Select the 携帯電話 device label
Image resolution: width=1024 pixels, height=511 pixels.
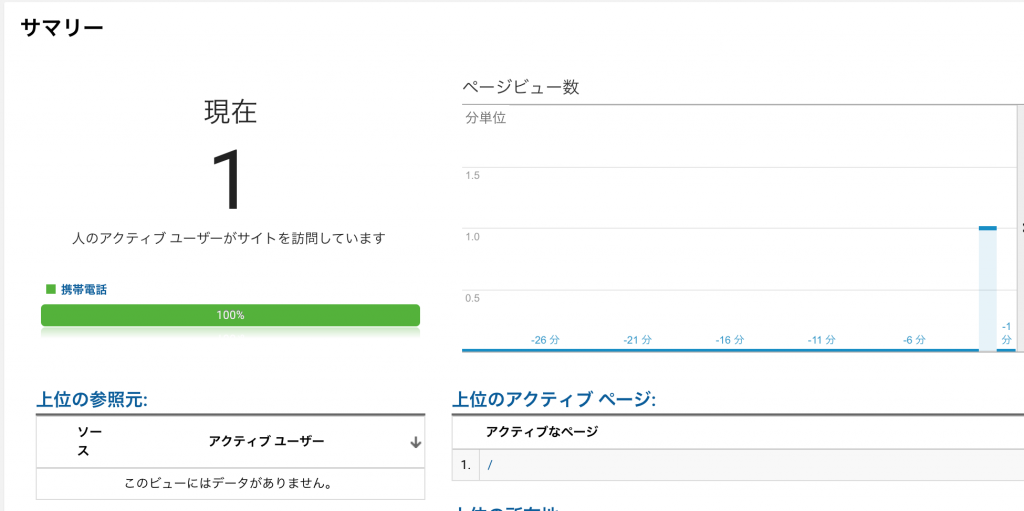point(84,289)
